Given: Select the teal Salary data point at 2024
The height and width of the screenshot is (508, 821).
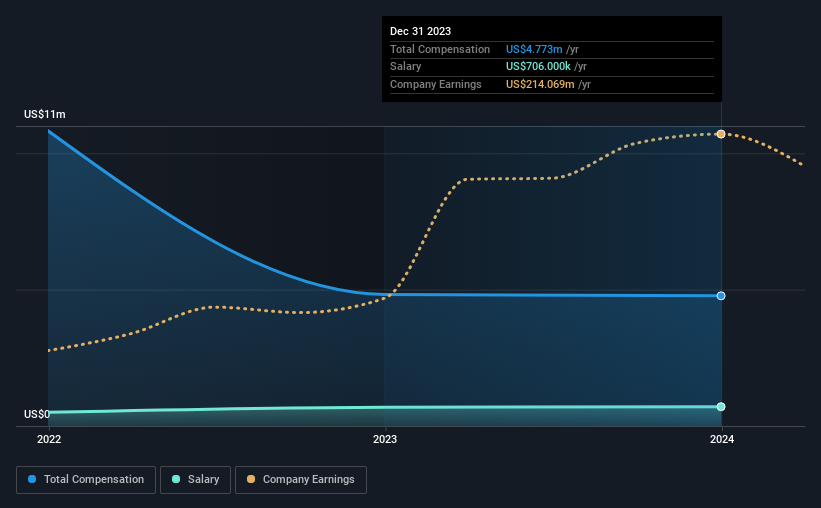Looking at the screenshot, I should 721,407.
